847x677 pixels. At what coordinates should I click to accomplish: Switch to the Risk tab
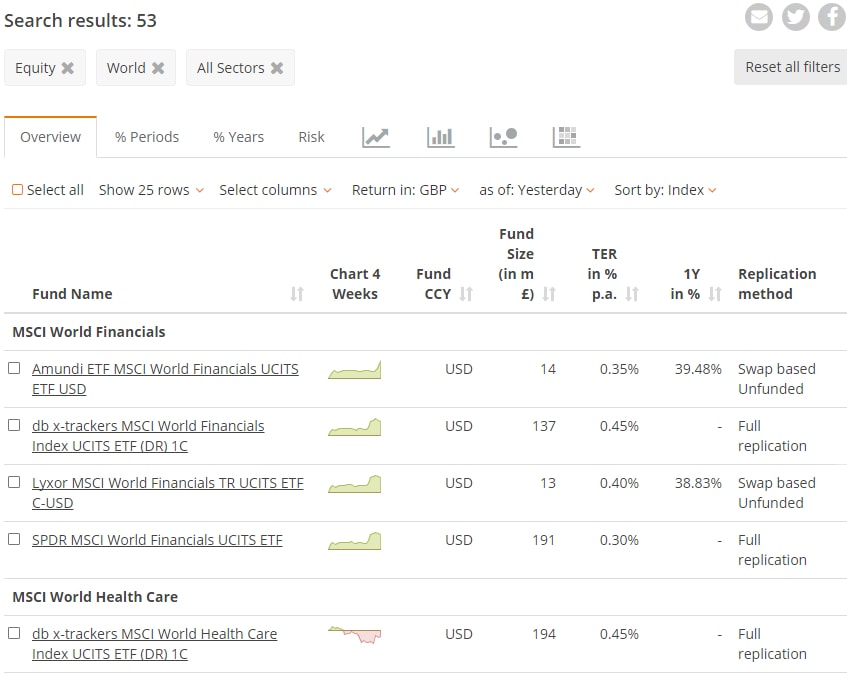point(311,137)
